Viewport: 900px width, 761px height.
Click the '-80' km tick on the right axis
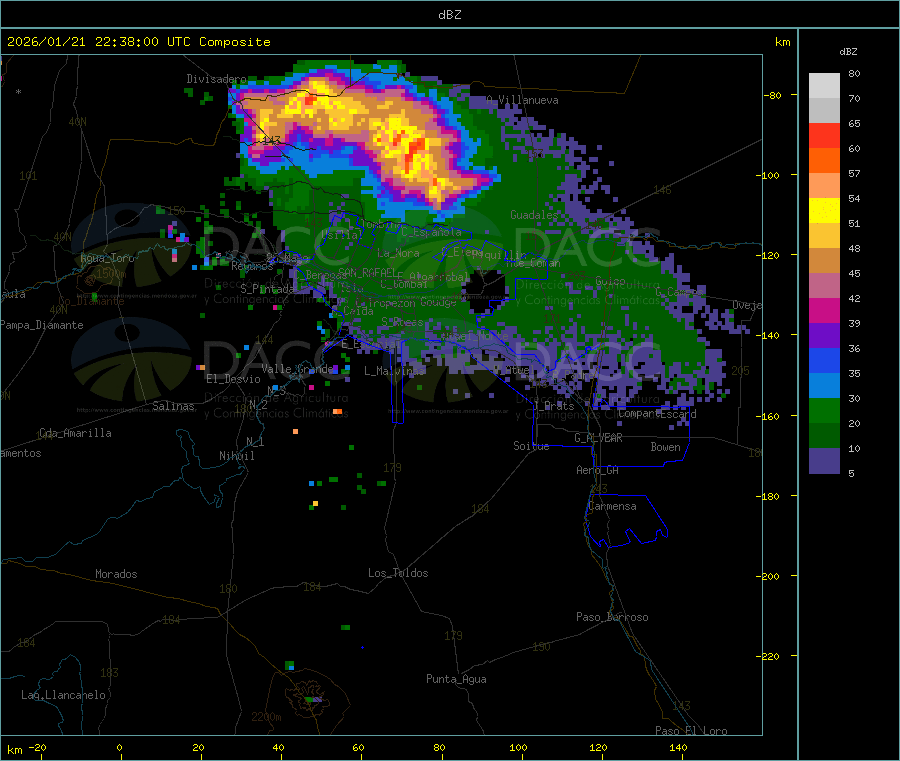tap(773, 95)
